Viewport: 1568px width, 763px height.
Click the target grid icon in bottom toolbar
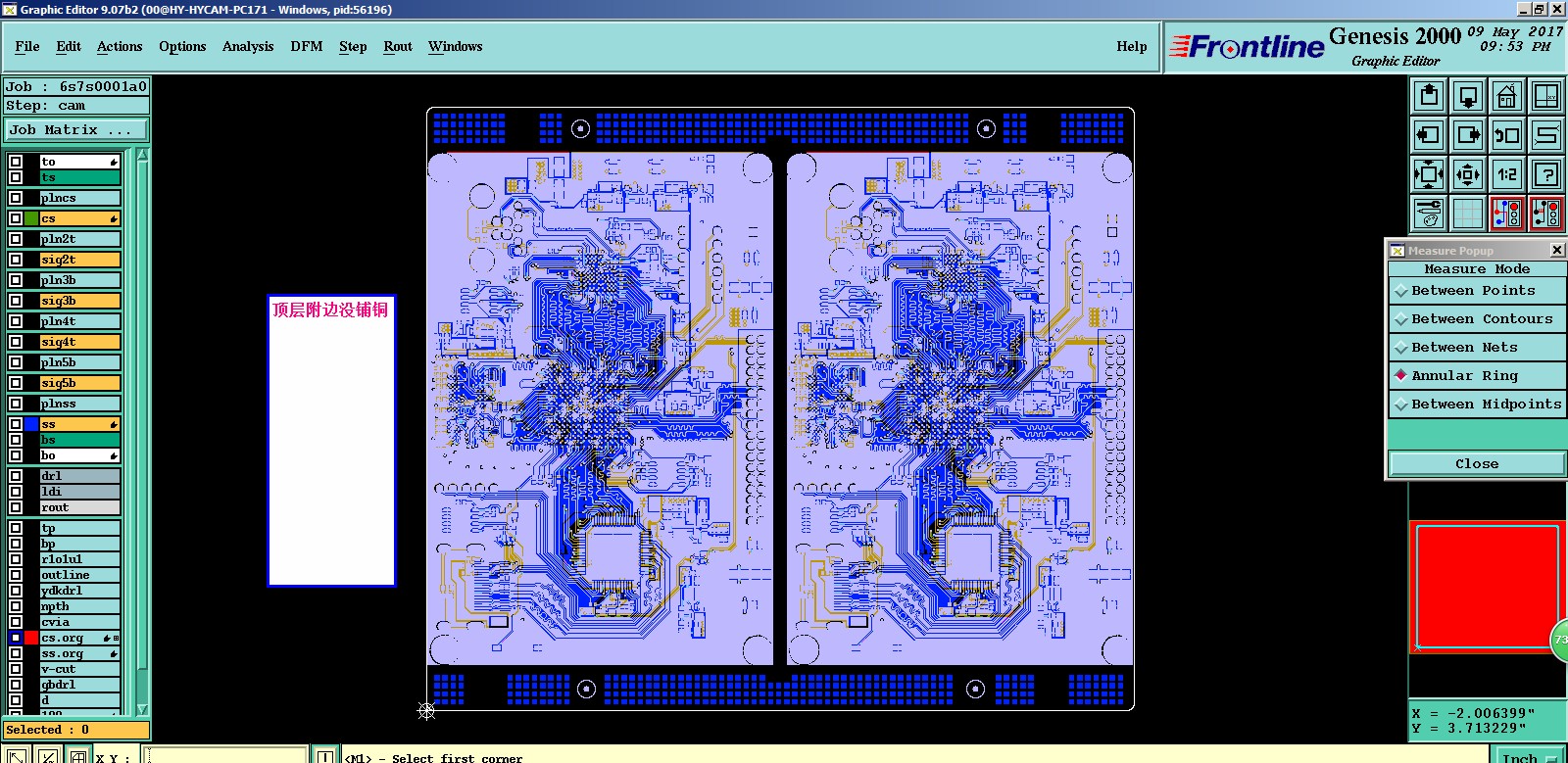pos(78,755)
